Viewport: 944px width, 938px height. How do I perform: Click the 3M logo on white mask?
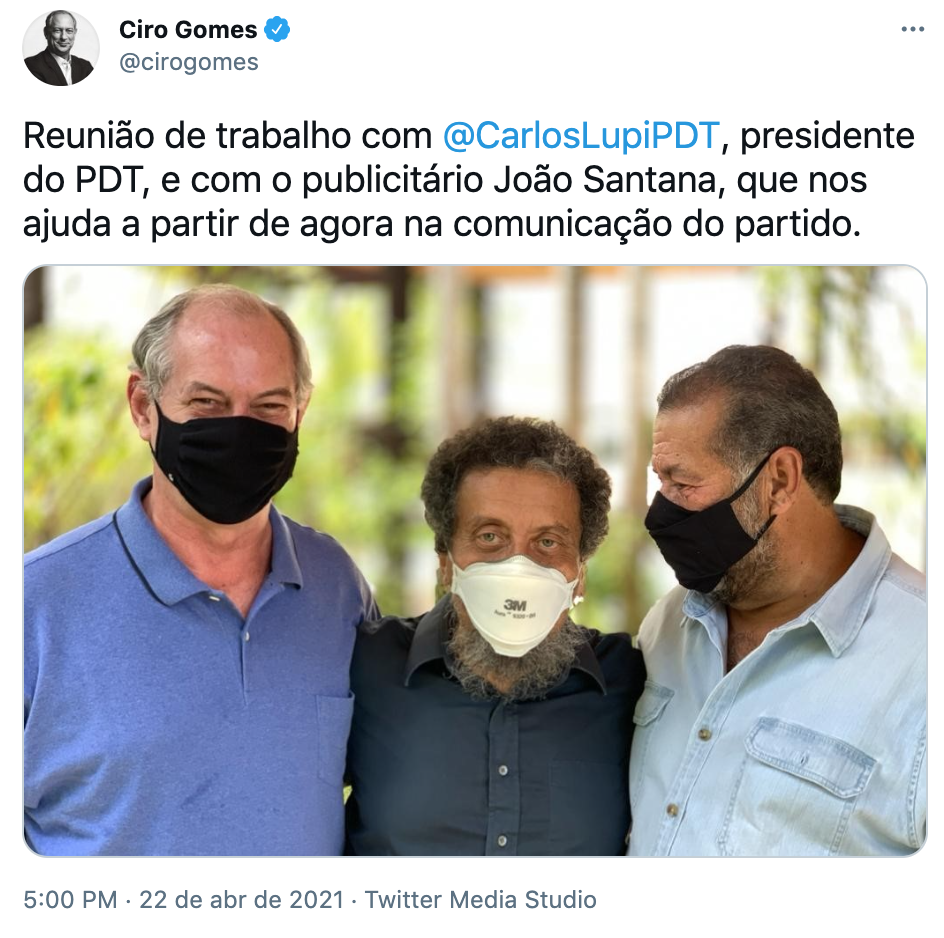(515, 604)
